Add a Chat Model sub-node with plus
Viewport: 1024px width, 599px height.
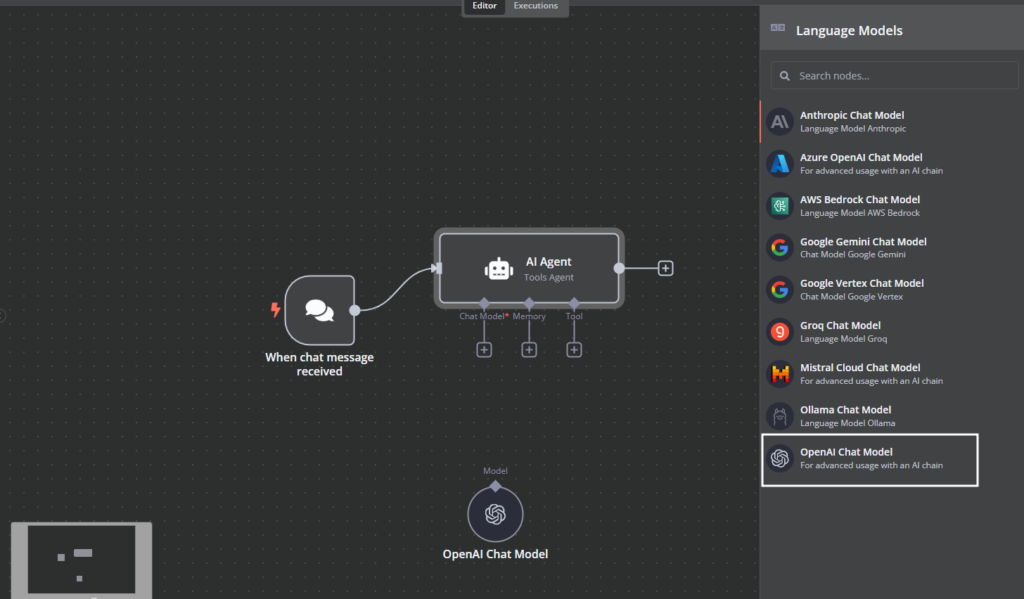pos(484,350)
